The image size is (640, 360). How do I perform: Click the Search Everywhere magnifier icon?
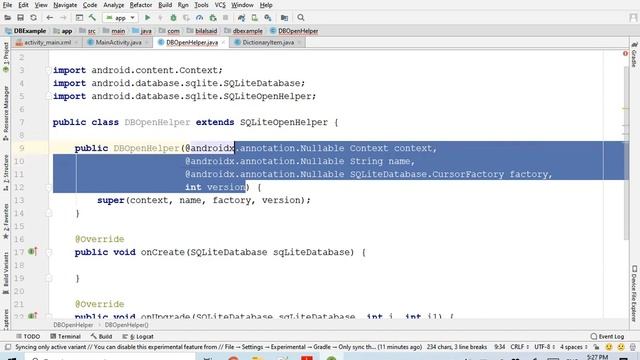(301, 18)
